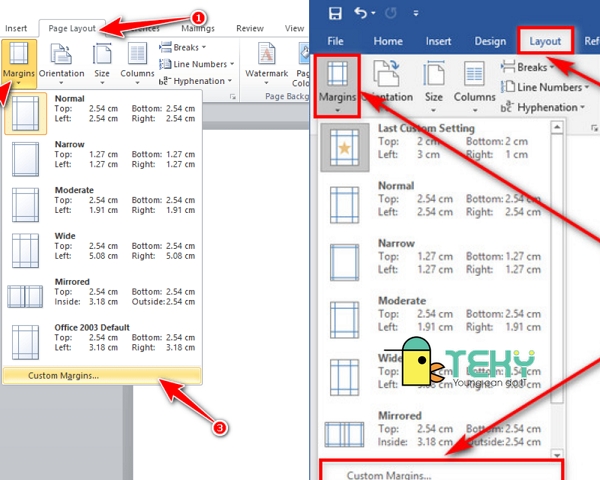Image resolution: width=600 pixels, height=480 pixels.
Task: Click the Mailings tab in left window
Action: [x=198, y=28]
